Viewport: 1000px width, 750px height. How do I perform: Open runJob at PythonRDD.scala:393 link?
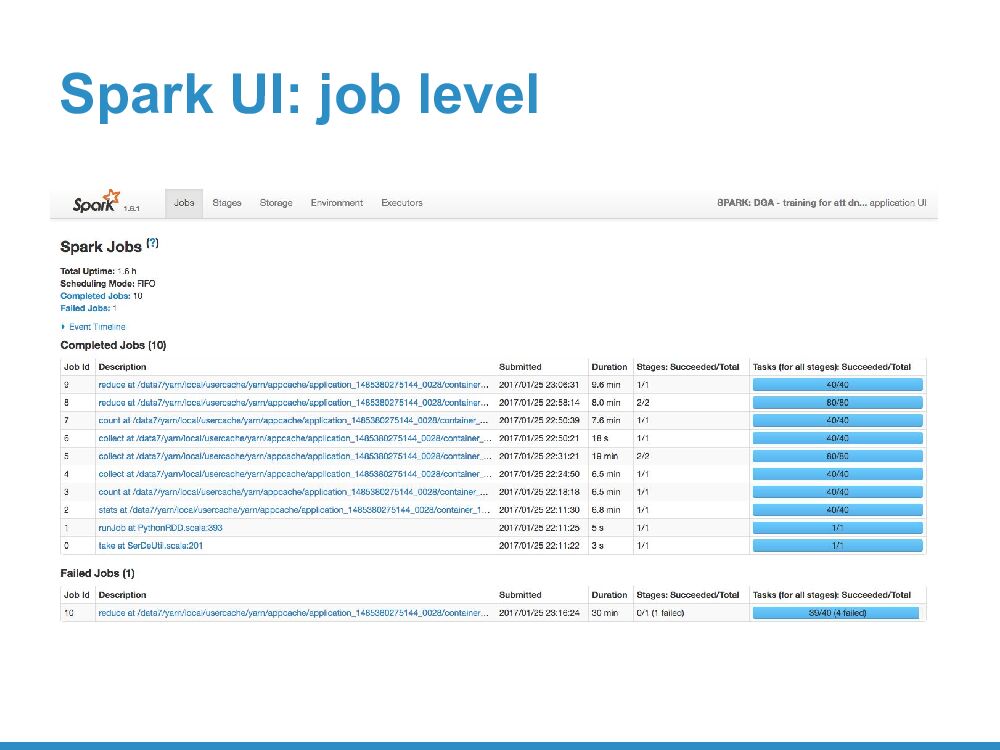tap(160, 527)
